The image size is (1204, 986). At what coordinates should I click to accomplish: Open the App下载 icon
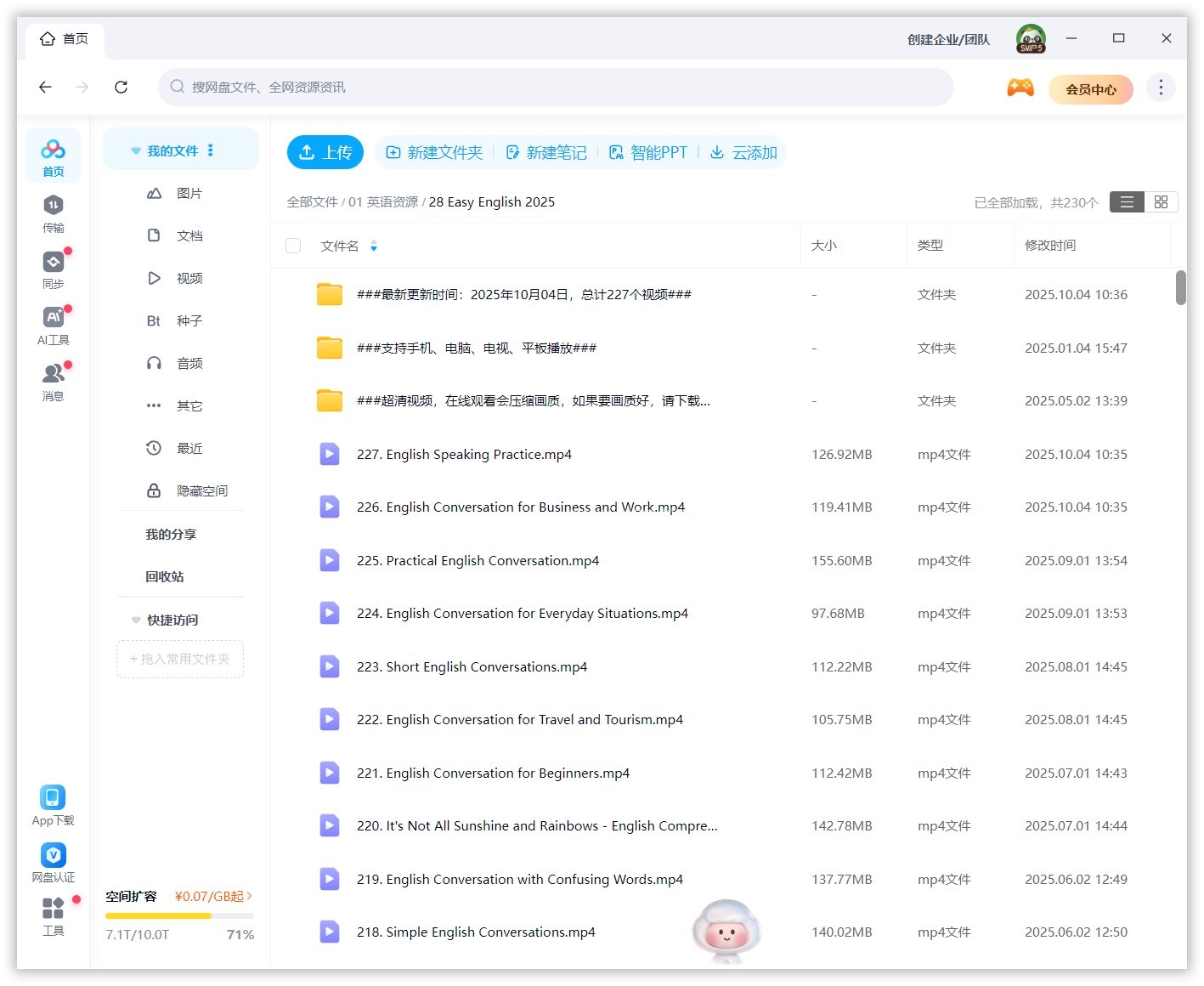(53, 798)
